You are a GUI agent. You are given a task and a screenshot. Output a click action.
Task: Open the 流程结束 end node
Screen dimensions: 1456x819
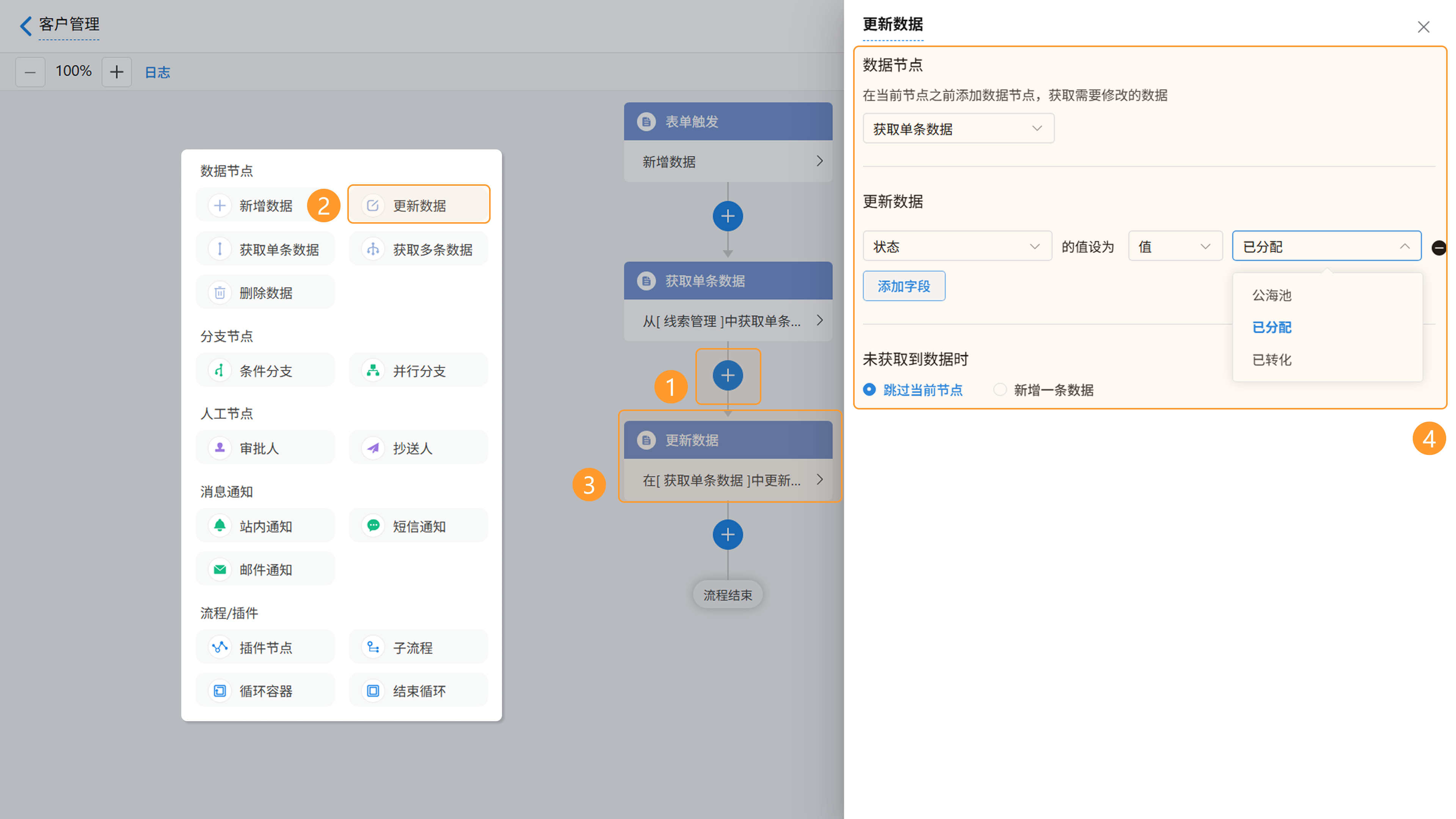click(728, 595)
